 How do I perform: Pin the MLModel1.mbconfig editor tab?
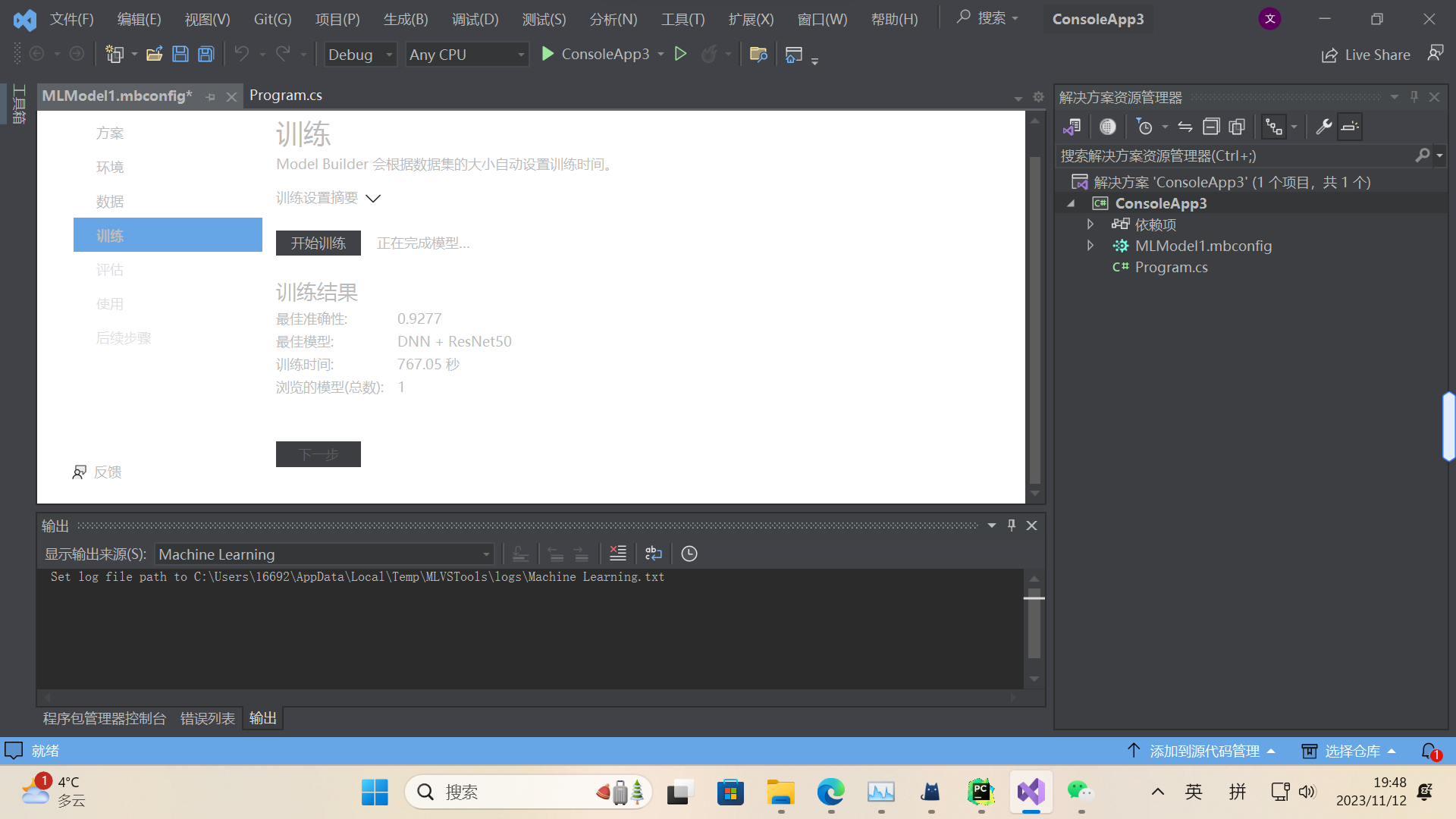pyautogui.click(x=210, y=96)
